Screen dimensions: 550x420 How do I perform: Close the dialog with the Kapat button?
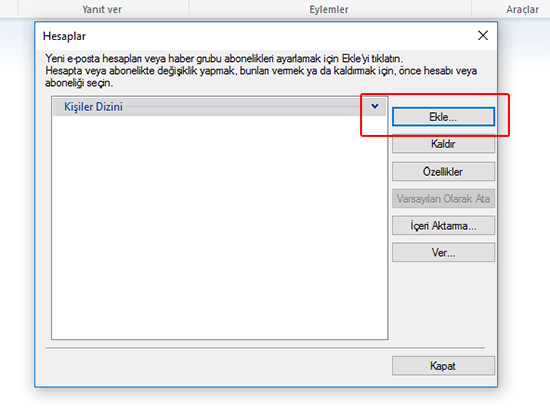(x=443, y=366)
